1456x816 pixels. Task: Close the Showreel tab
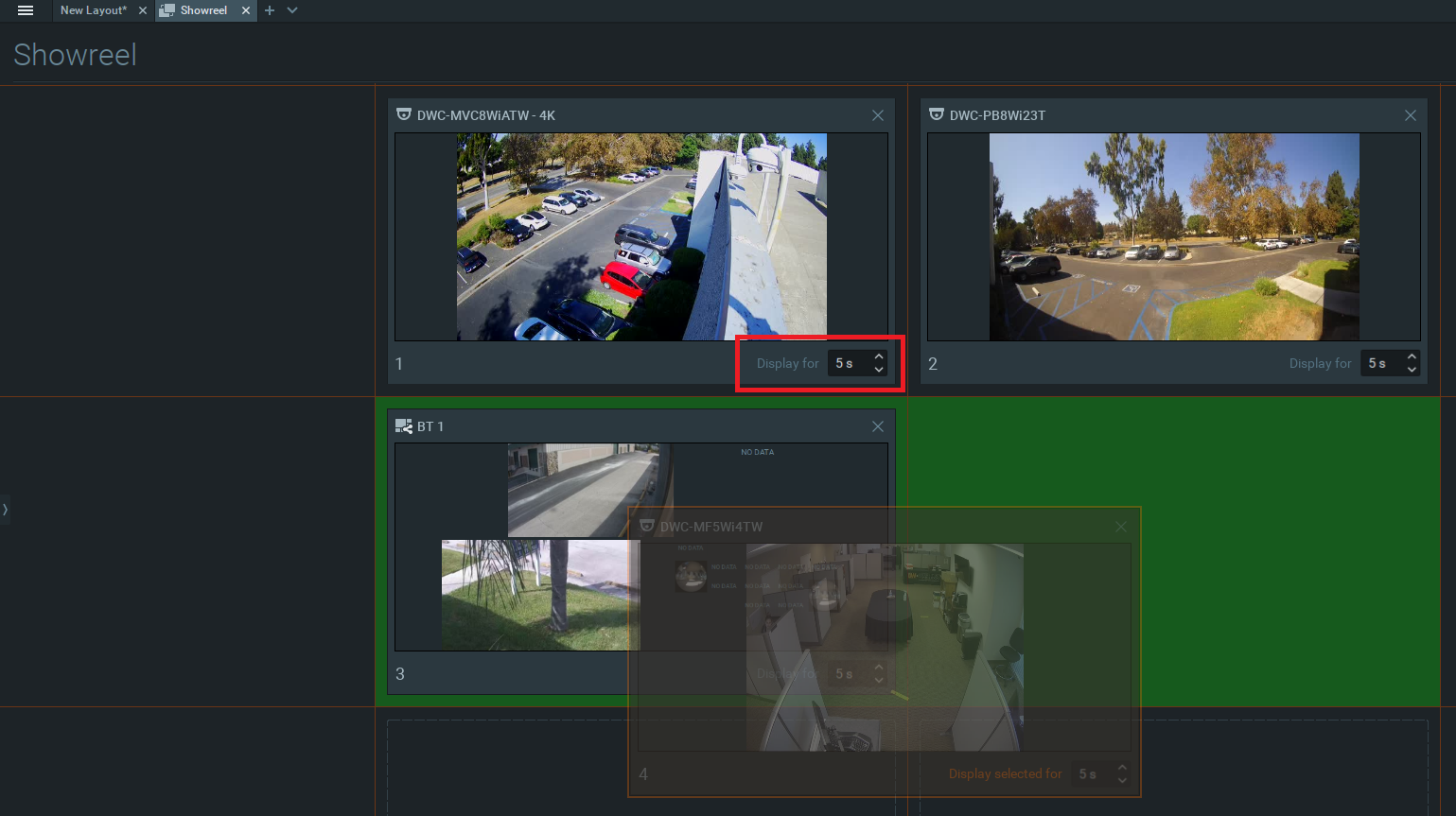pos(246,10)
